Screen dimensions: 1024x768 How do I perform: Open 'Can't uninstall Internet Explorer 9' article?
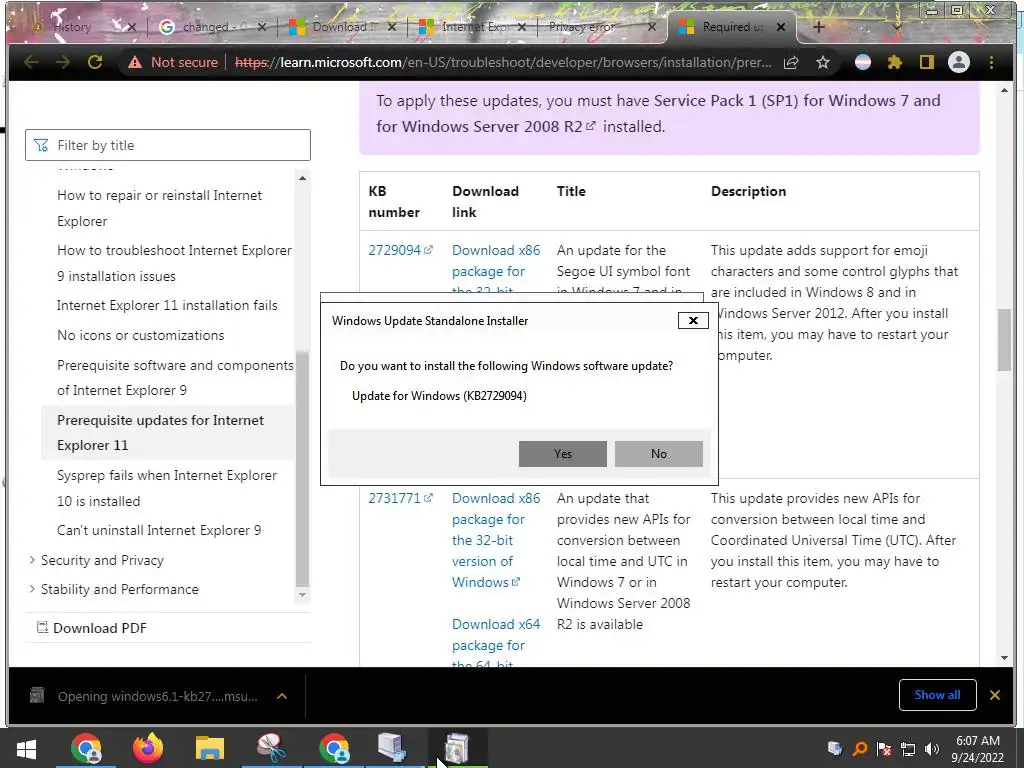coord(159,530)
